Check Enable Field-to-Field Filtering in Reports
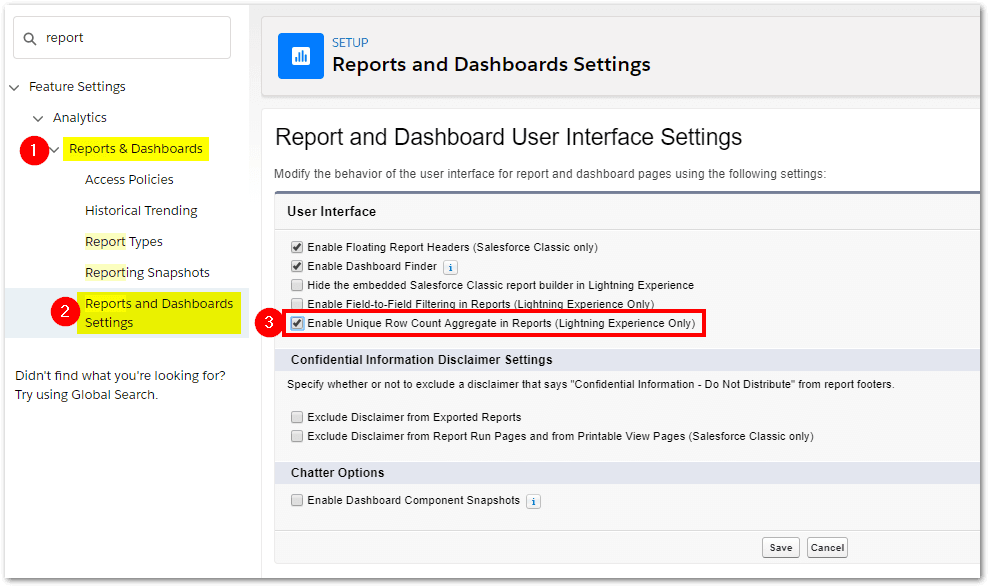Image resolution: width=989 pixels, height=587 pixels. 297,304
